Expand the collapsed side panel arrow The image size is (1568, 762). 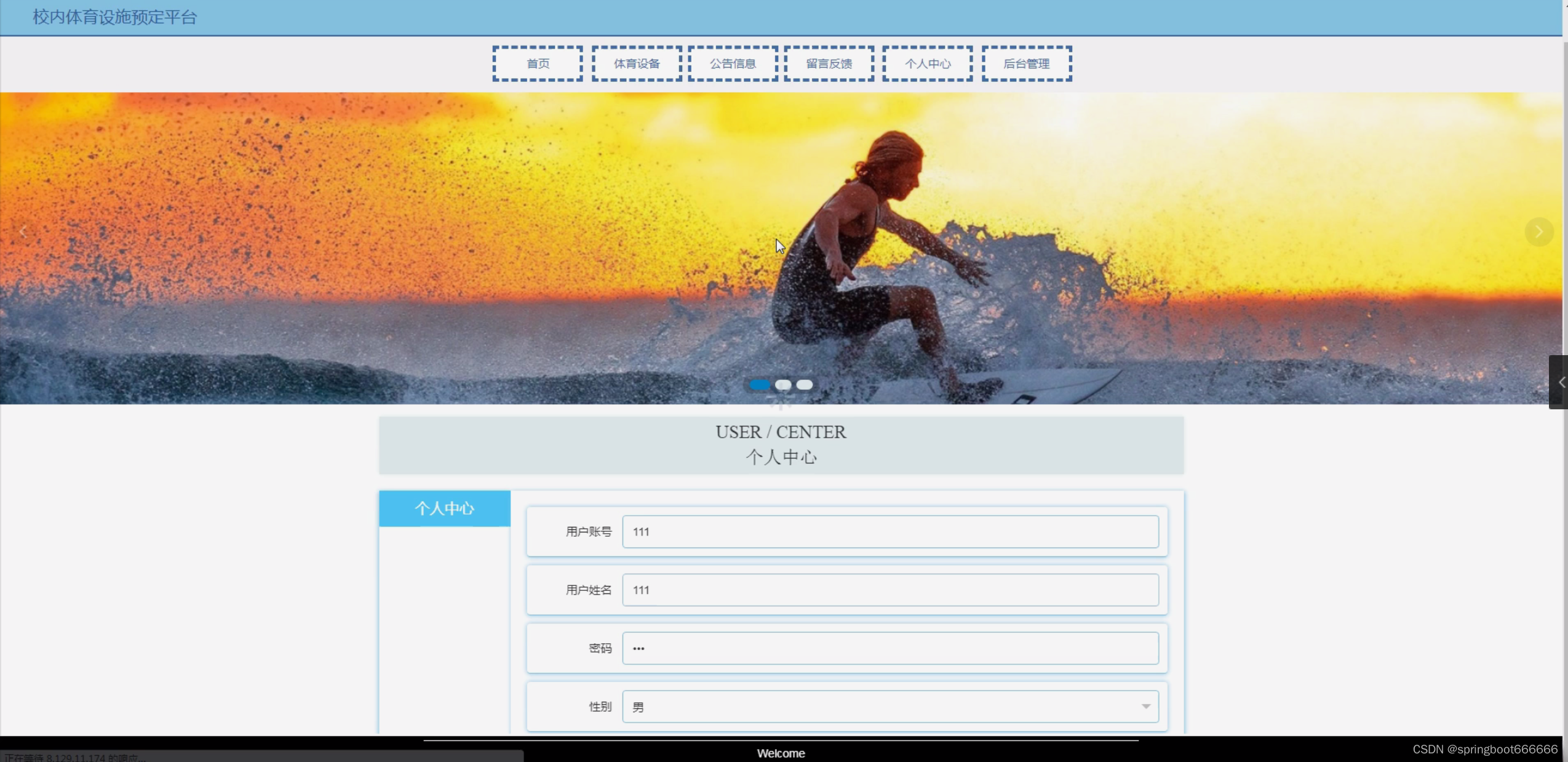tap(1561, 382)
